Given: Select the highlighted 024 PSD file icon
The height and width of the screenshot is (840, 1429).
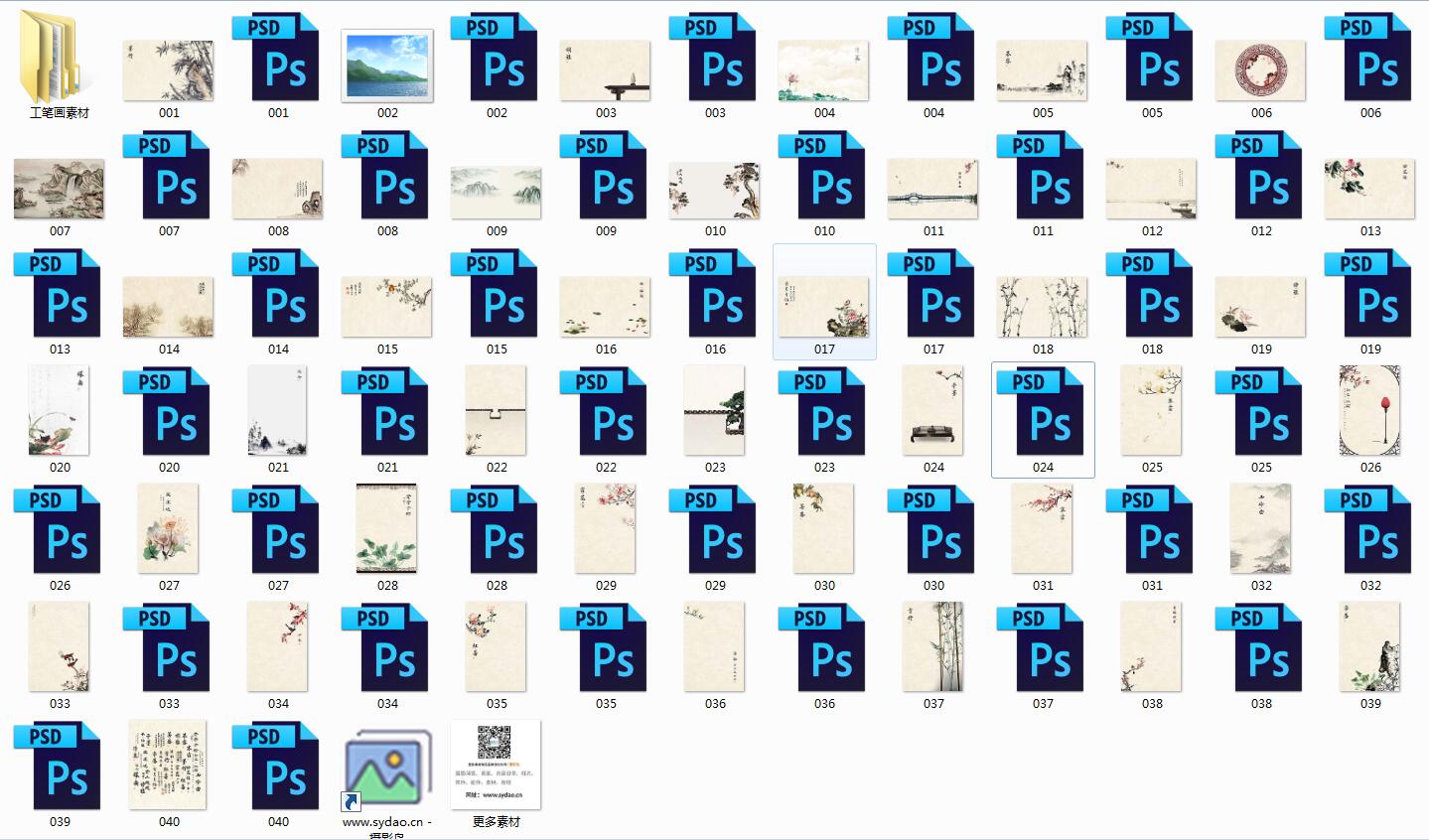Looking at the screenshot, I should (1042, 412).
